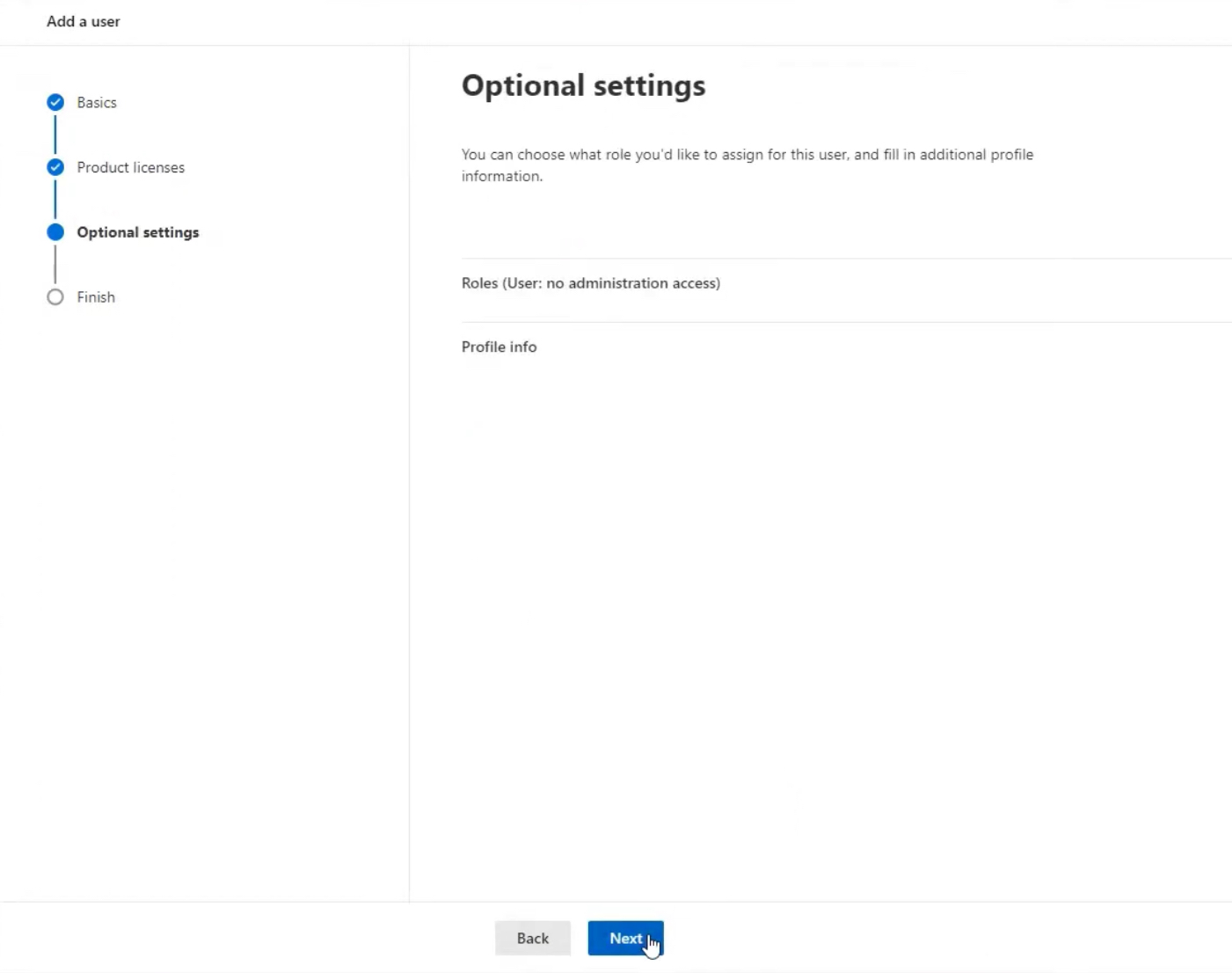Click the role assignment description paragraph
The height and width of the screenshot is (973, 1232).
747,165
